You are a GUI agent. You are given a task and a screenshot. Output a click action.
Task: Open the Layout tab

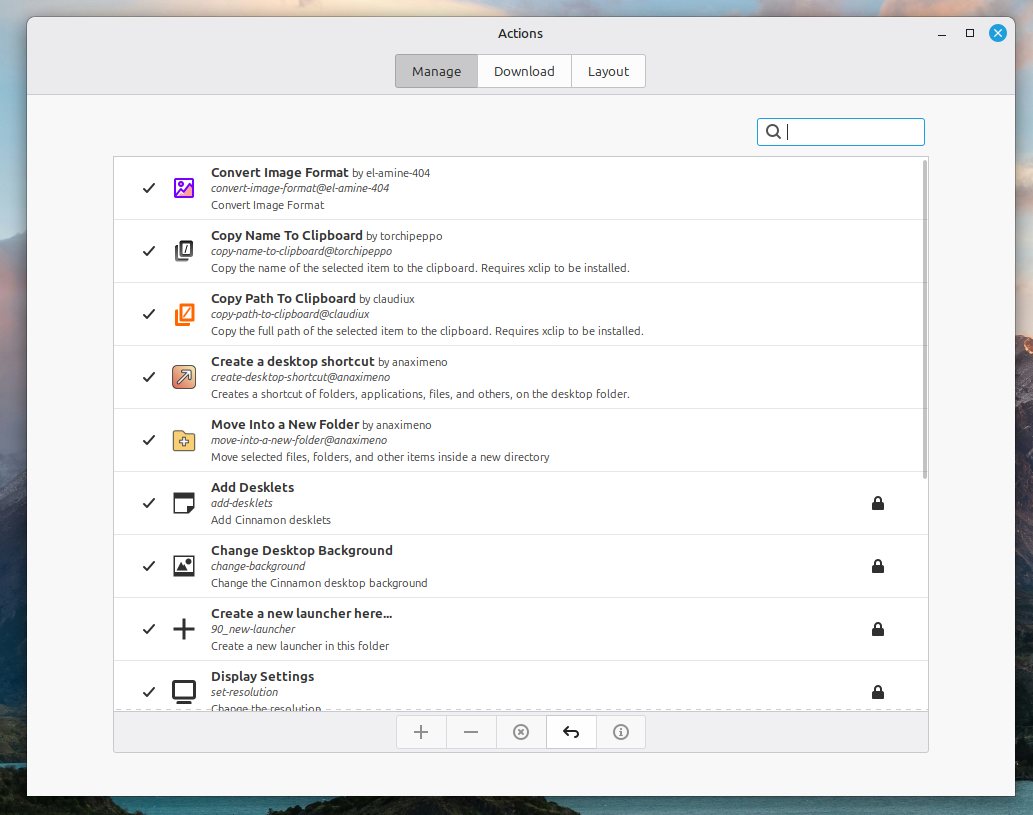coord(608,71)
